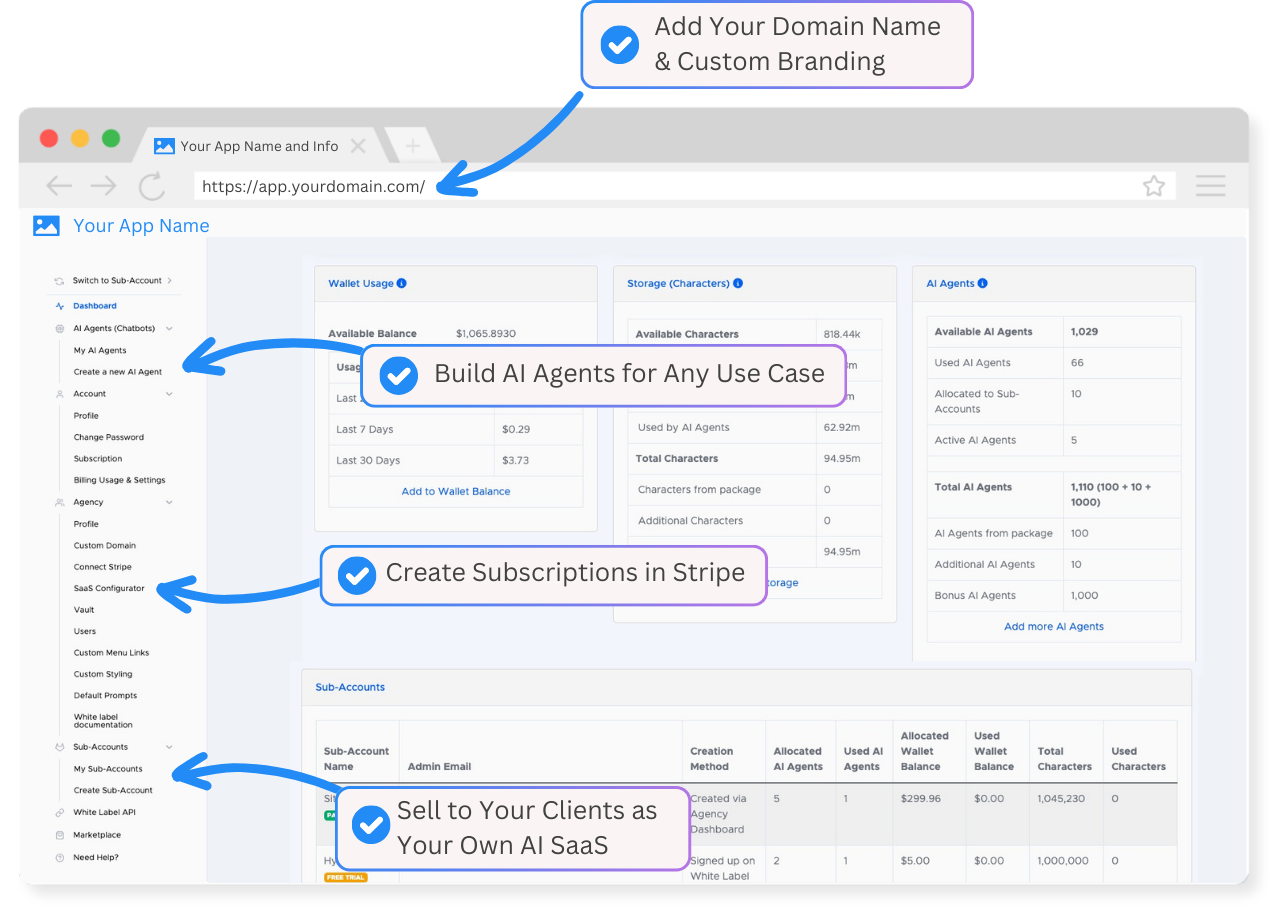Click the $1,065.8930 available balance value
The image size is (1287, 913).
pyautogui.click(x=486, y=334)
